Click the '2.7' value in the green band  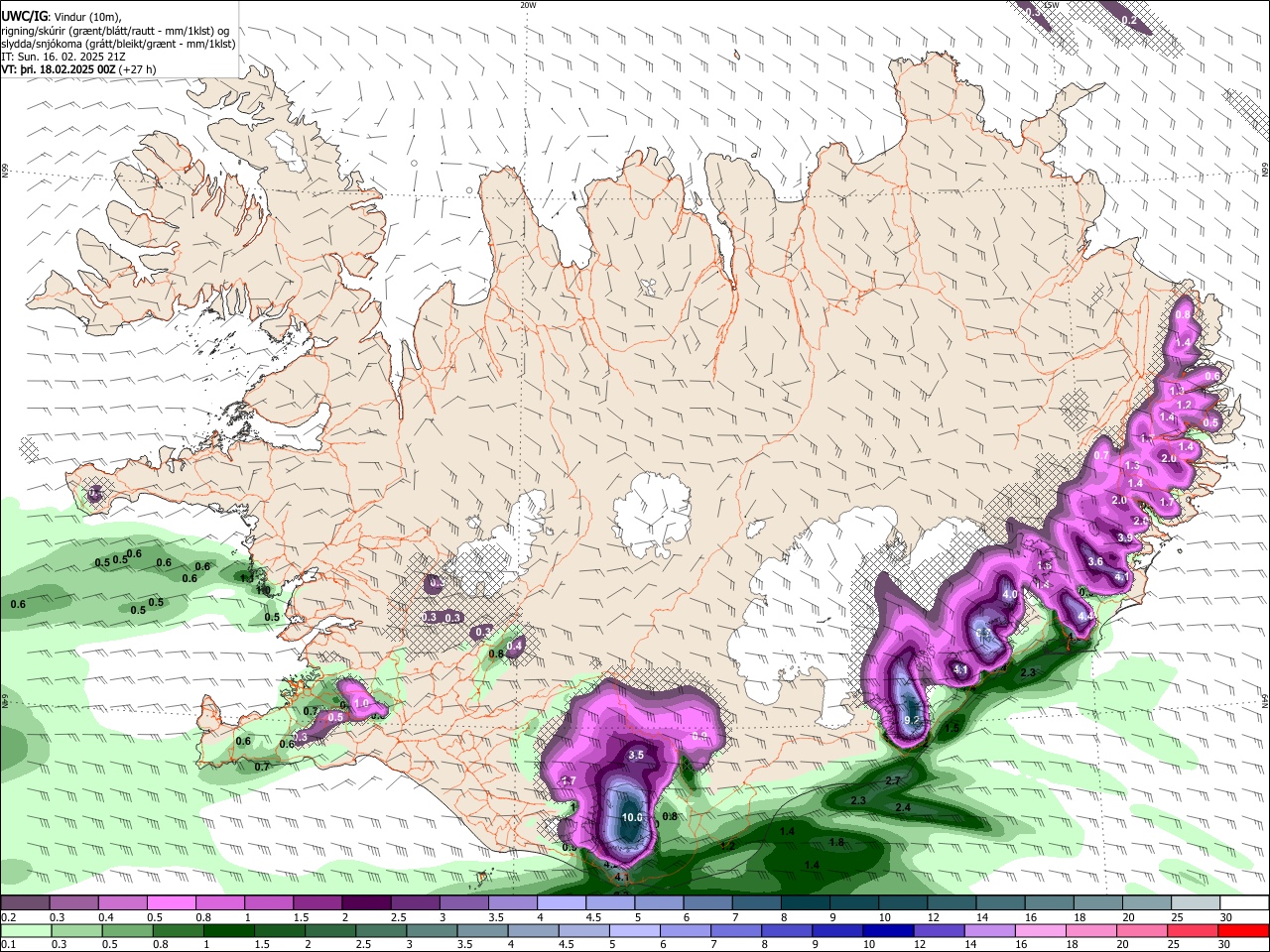[892, 781]
